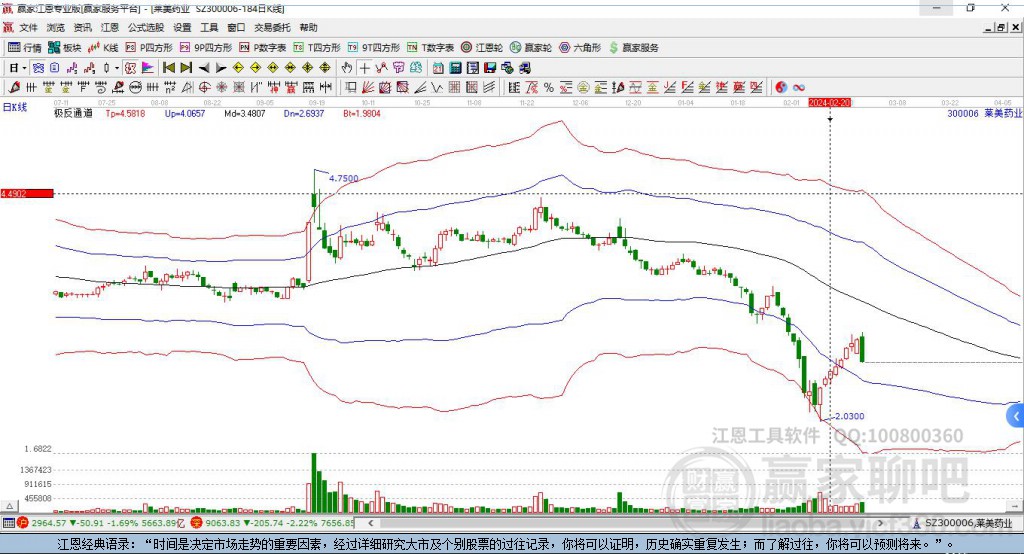The height and width of the screenshot is (554, 1024).
Task: Open the 公式选股 menu
Action: pyautogui.click(x=146, y=27)
